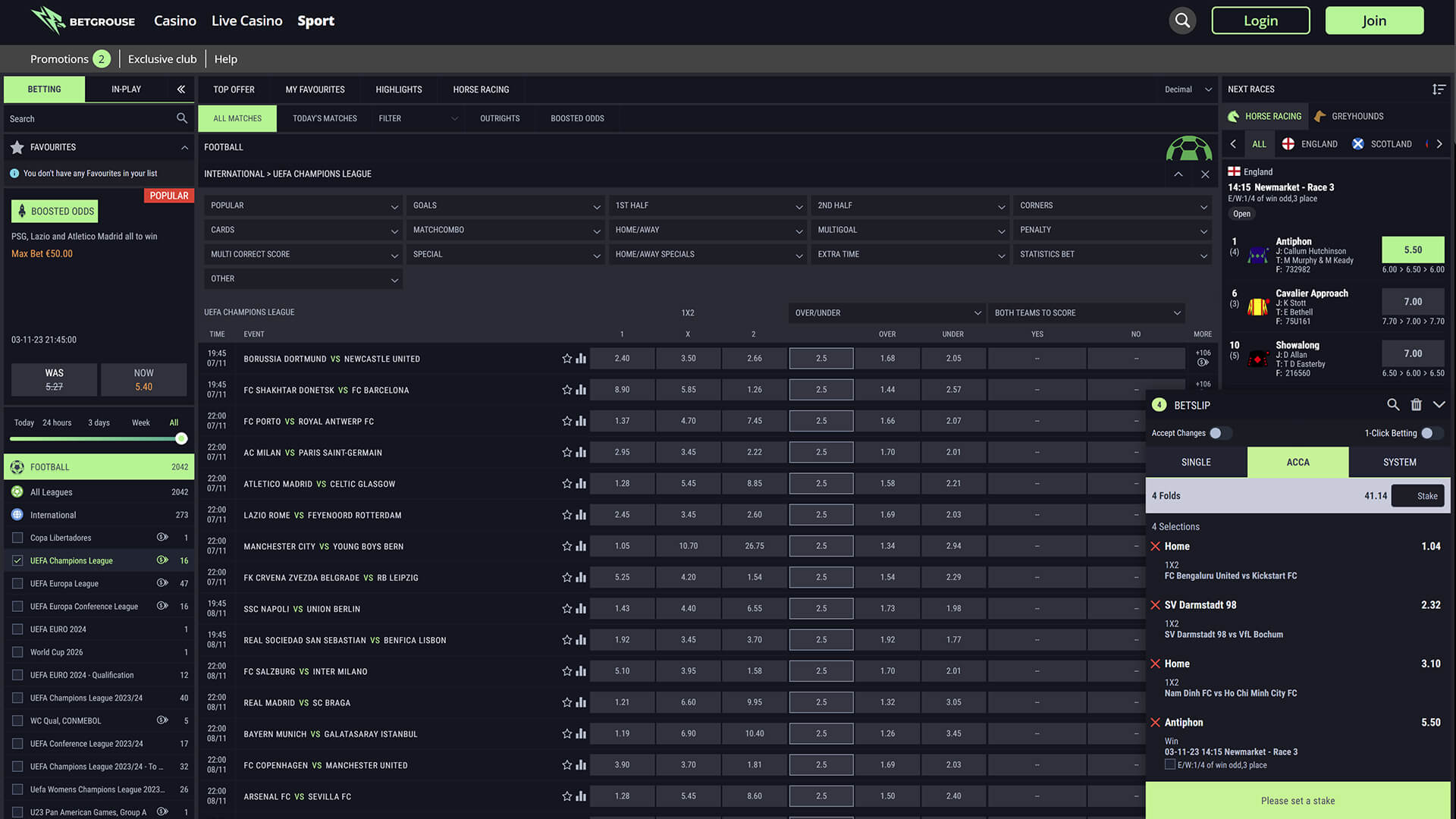Click the sidebar search magnifier icon

pos(182,118)
